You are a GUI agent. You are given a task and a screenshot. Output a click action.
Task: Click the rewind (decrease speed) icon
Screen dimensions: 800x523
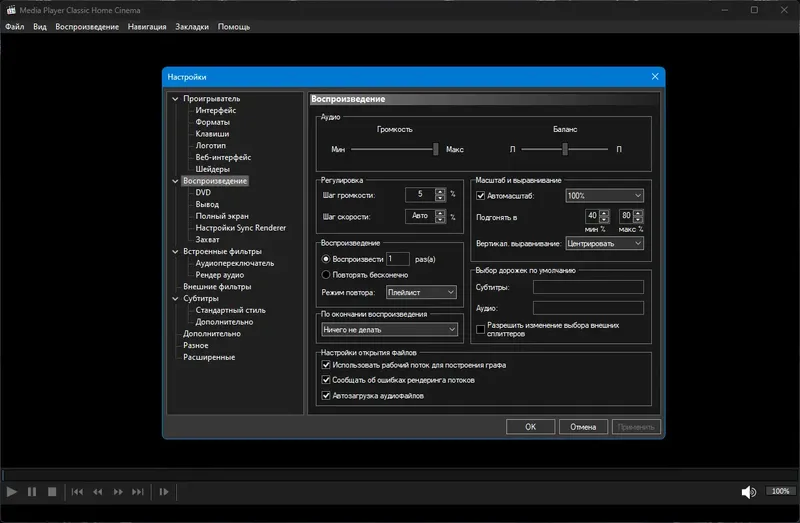[x=98, y=492]
